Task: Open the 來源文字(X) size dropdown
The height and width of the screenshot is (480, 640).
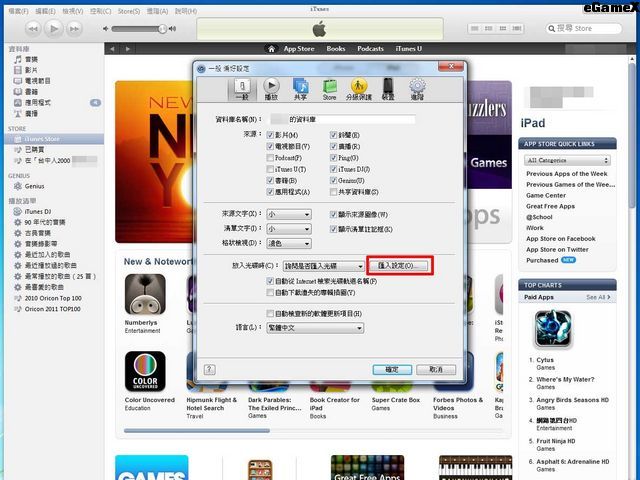Action: pyautogui.click(x=289, y=214)
